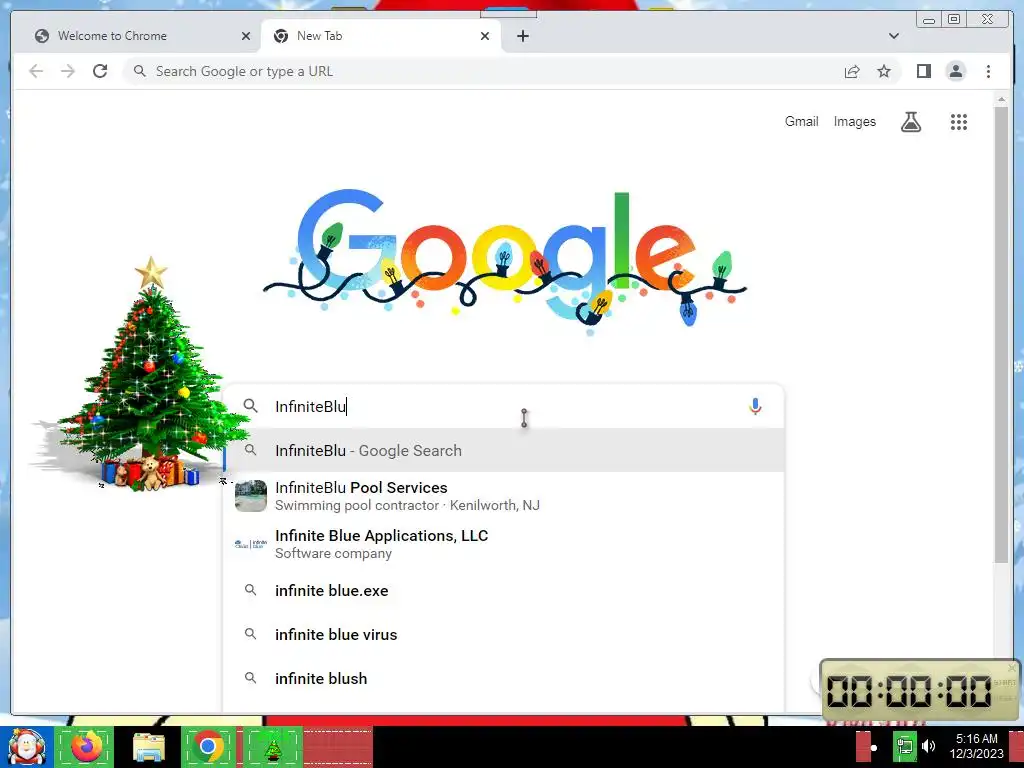
Task: Open the Google apps grid
Action: pyautogui.click(x=959, y=121)
